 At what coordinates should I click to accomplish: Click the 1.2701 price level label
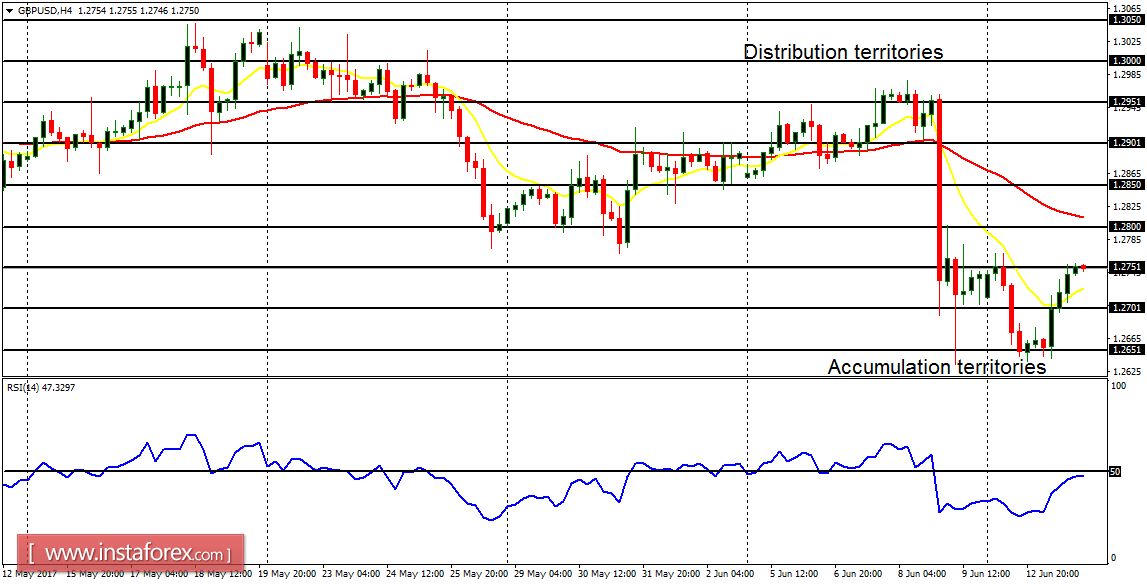pyautogui.click(x=1123, y=308)
